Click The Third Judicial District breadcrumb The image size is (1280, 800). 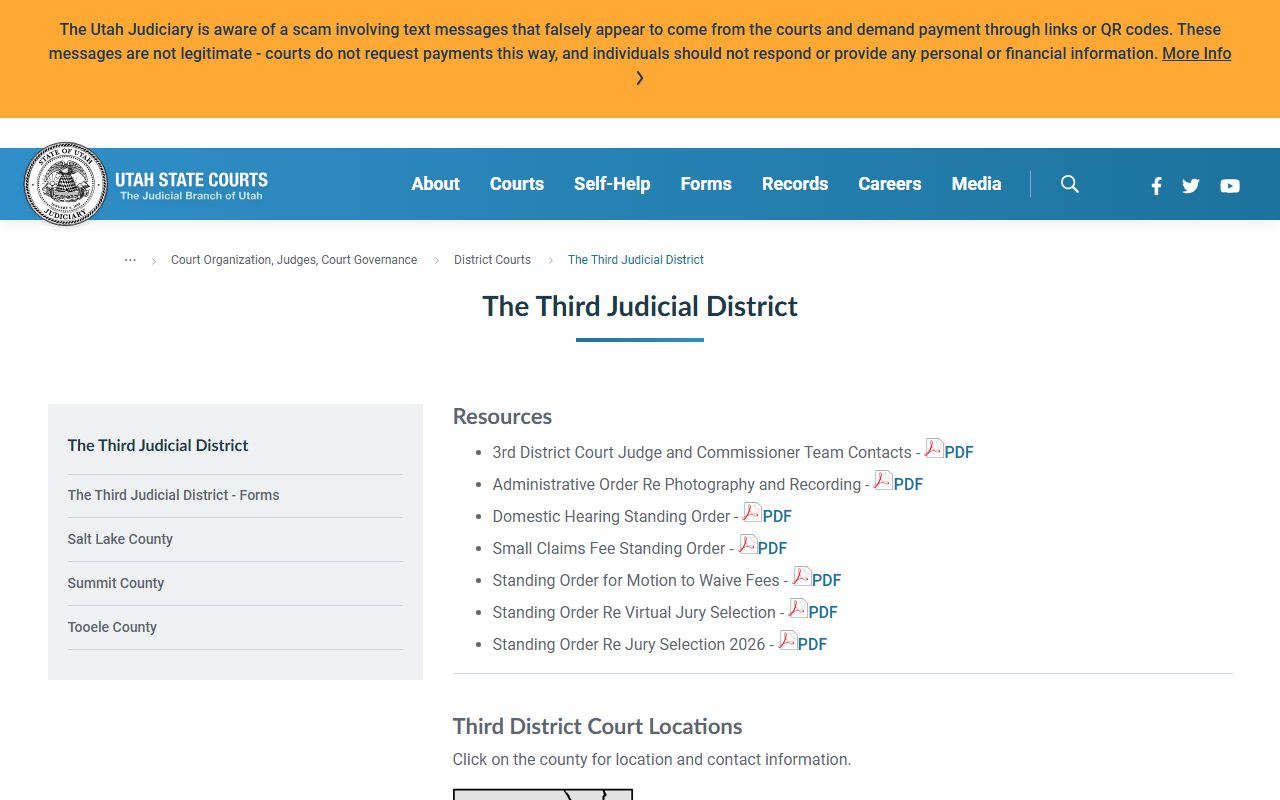(x=636, y=260)
